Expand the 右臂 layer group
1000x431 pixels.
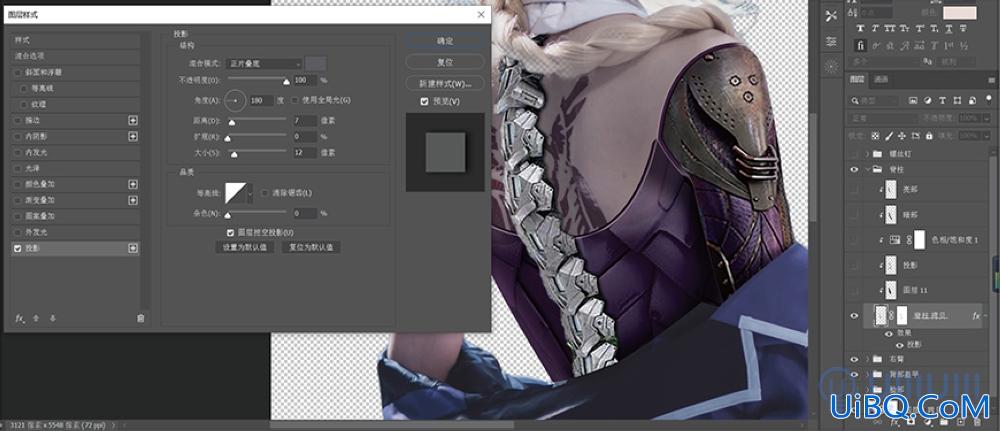[x=867, y=360]
